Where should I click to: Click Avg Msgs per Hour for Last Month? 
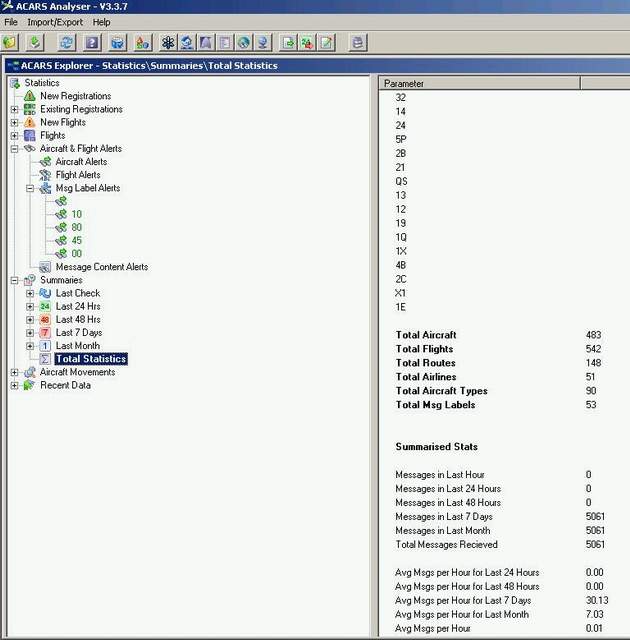[462, 614]
